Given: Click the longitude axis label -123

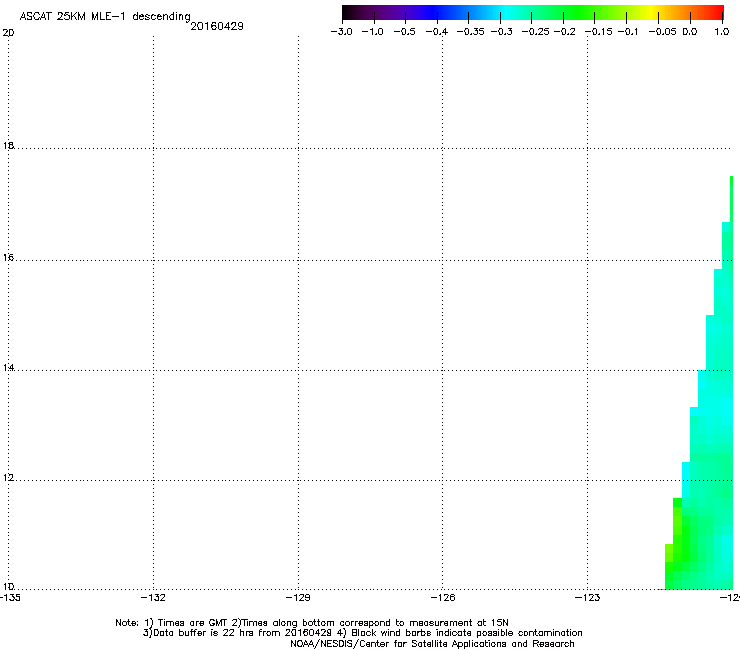Looking at the screenshot, I should click(x=588, y=598).
